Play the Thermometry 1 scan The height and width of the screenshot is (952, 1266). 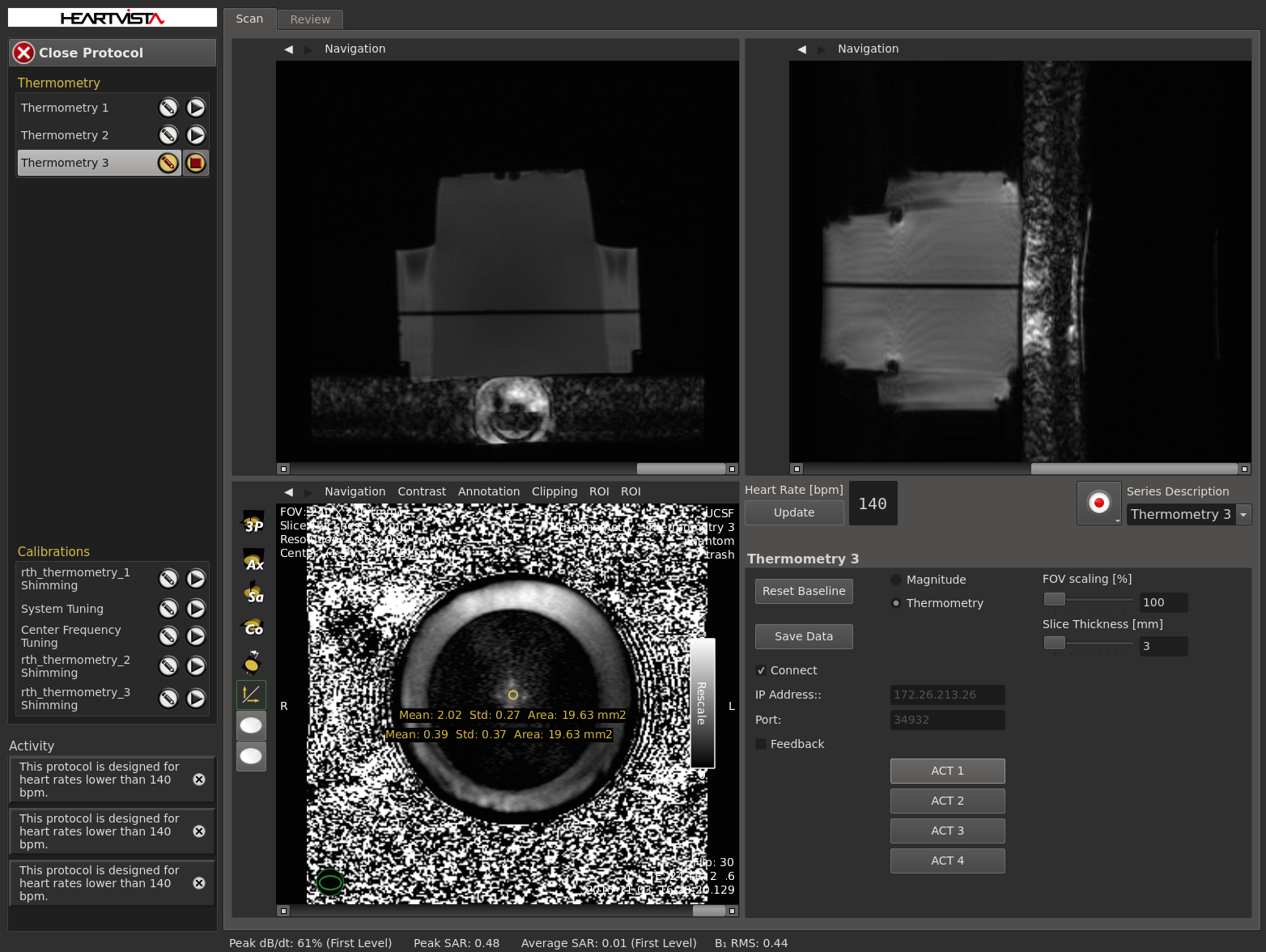(x=196, y=108)
